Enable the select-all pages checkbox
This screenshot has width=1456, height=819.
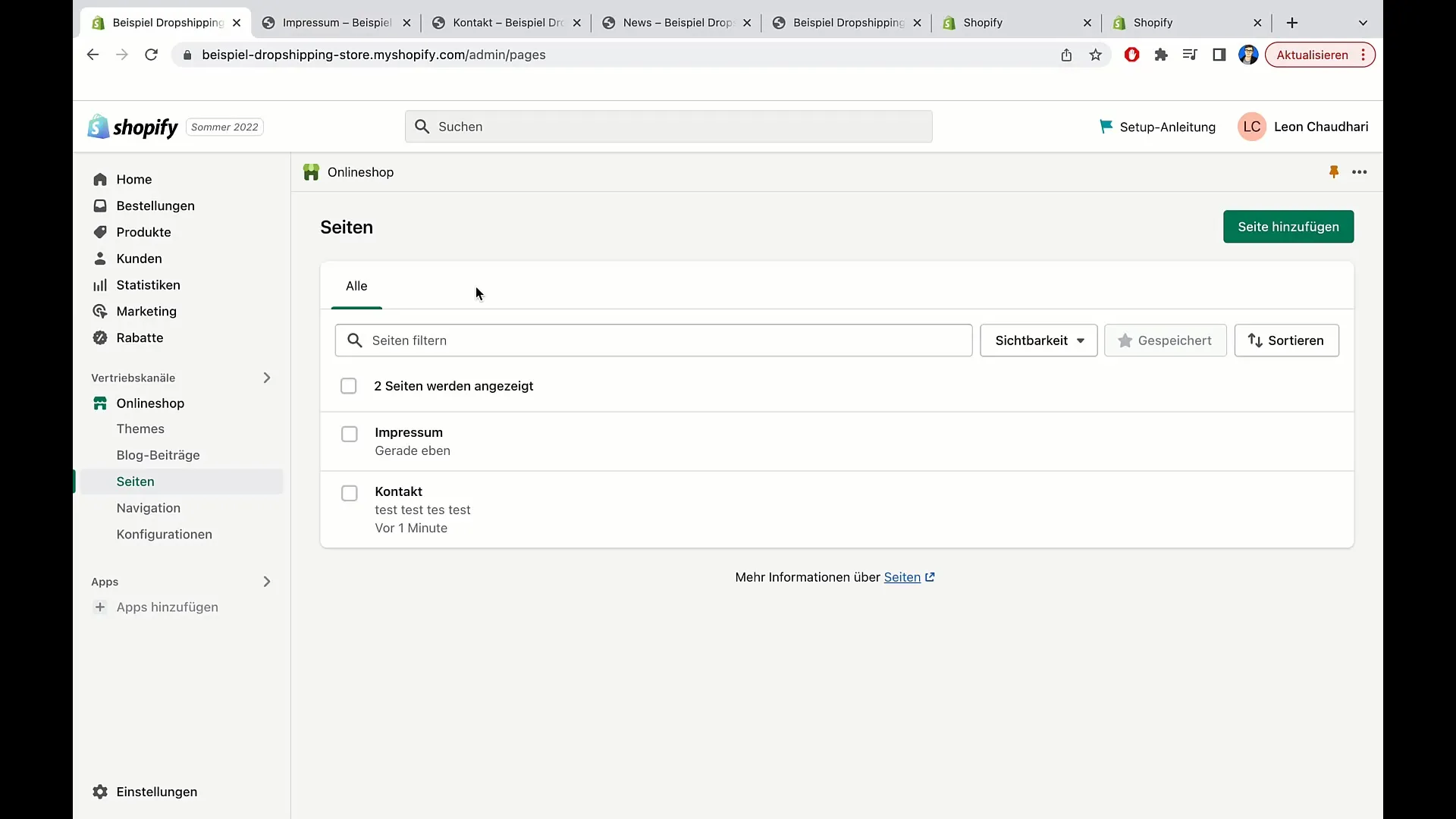[x=349, y=386]
